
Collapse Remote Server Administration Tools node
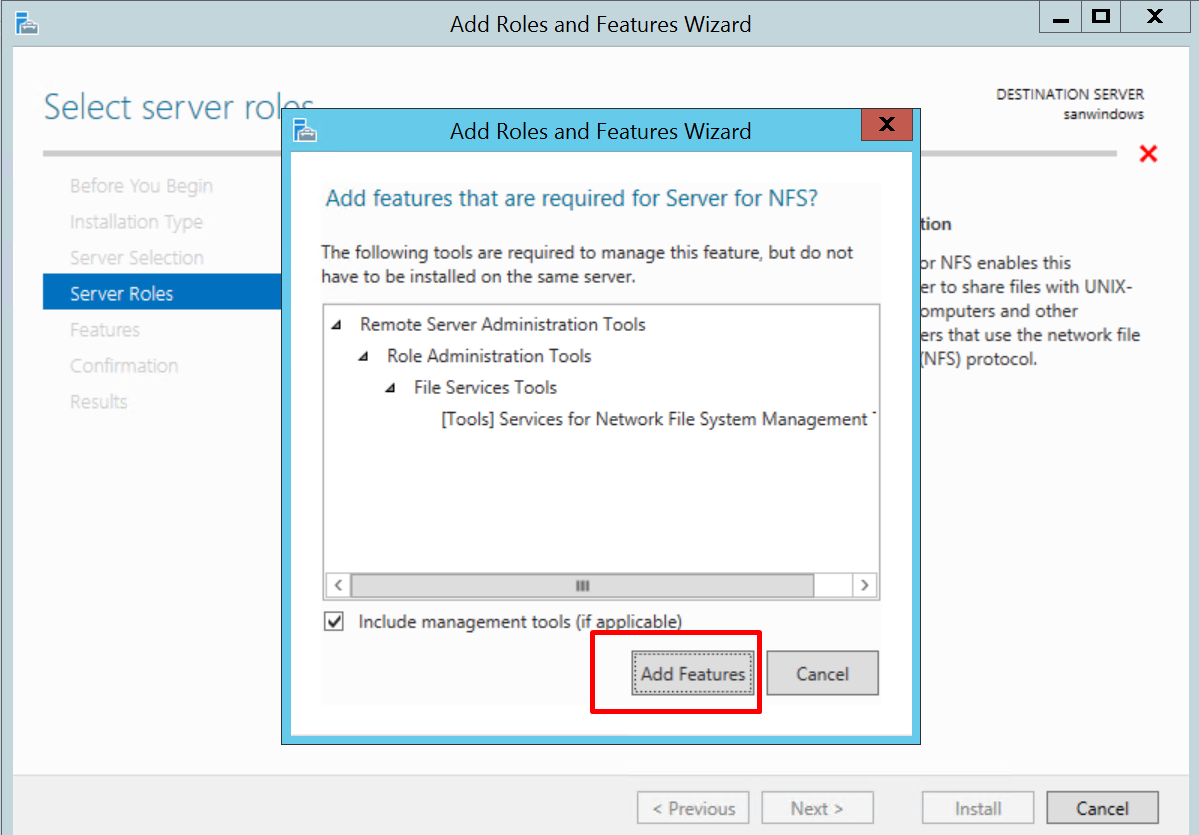(x=337, y=325)
